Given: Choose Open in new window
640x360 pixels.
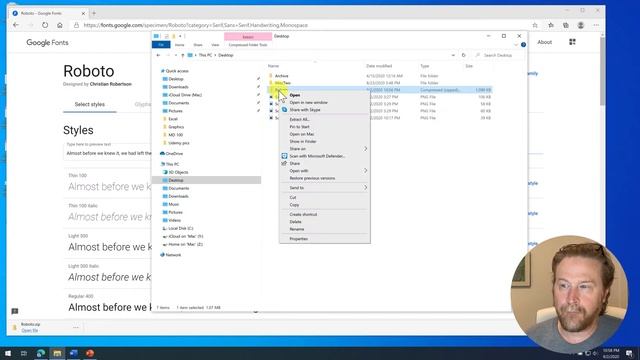Looking at the screenshot, I should [309, 102].
